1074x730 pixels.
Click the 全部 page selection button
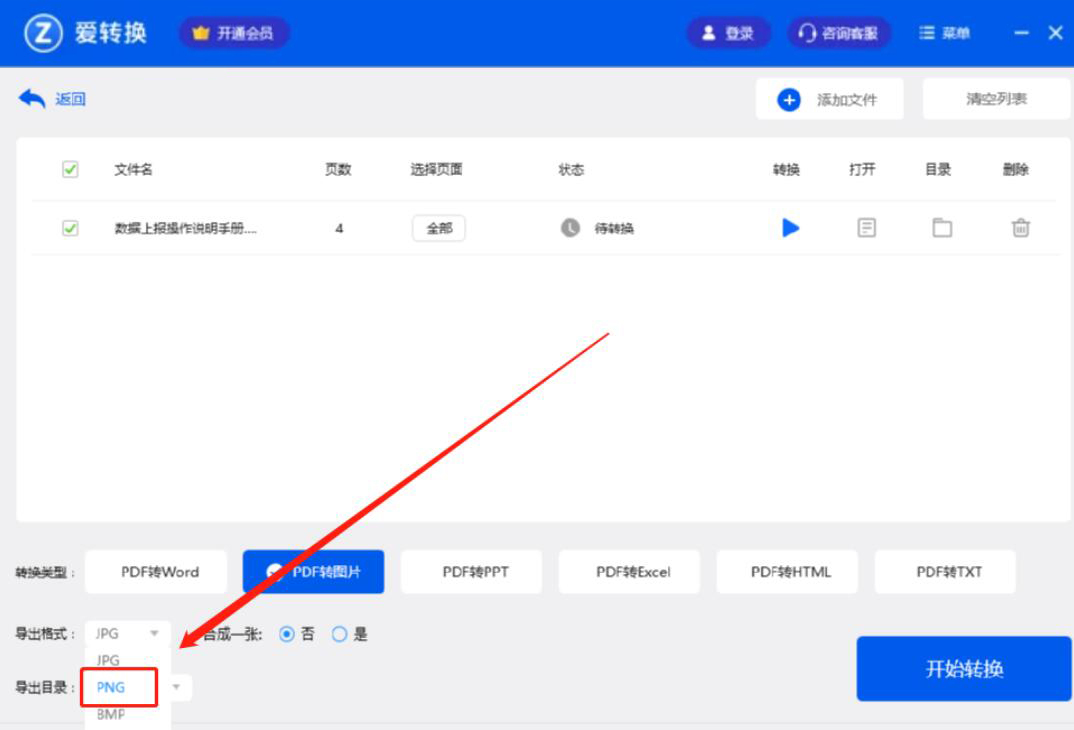coord(439,228)
